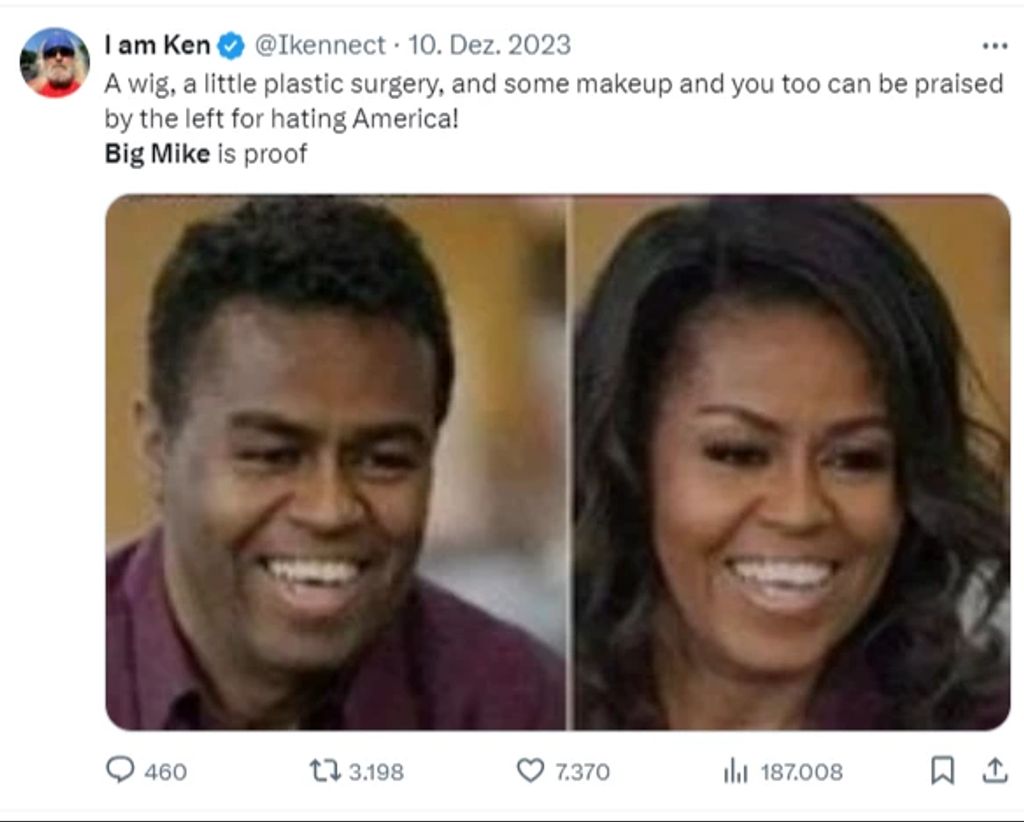Screen dimensions: 1024x822
Task: Click the 7.370 likes count
Action: coord(582,771)
